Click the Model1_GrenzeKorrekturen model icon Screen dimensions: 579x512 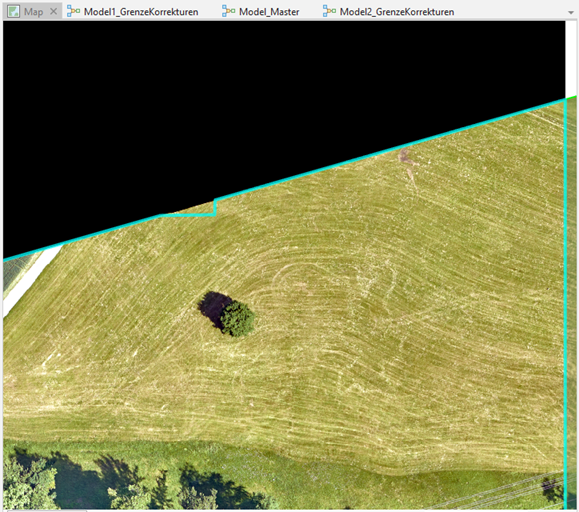click(73, 11)
